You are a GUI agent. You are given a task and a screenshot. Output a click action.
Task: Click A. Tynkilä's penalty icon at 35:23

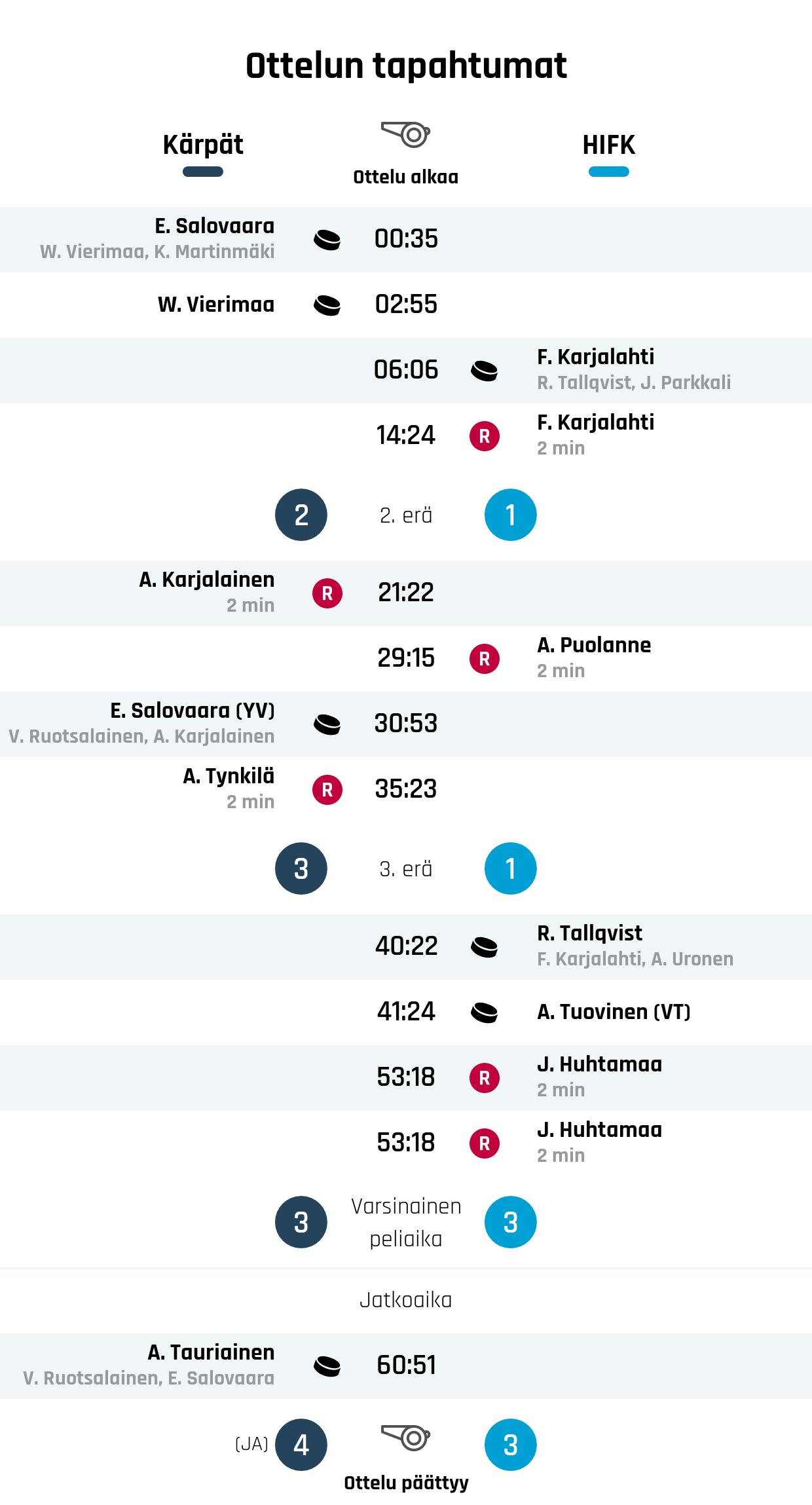(x=327, y=790)
